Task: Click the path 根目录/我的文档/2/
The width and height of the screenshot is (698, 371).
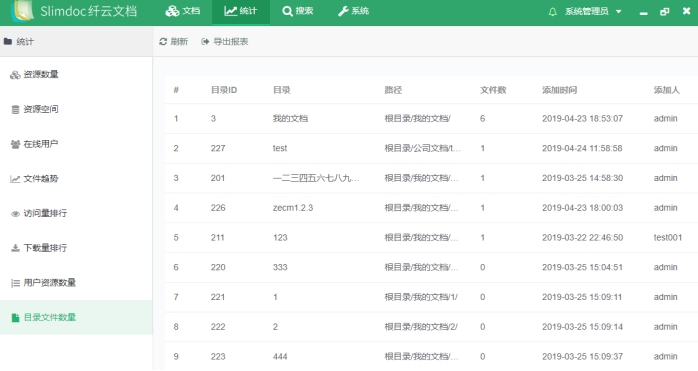Action: point(421,327)
